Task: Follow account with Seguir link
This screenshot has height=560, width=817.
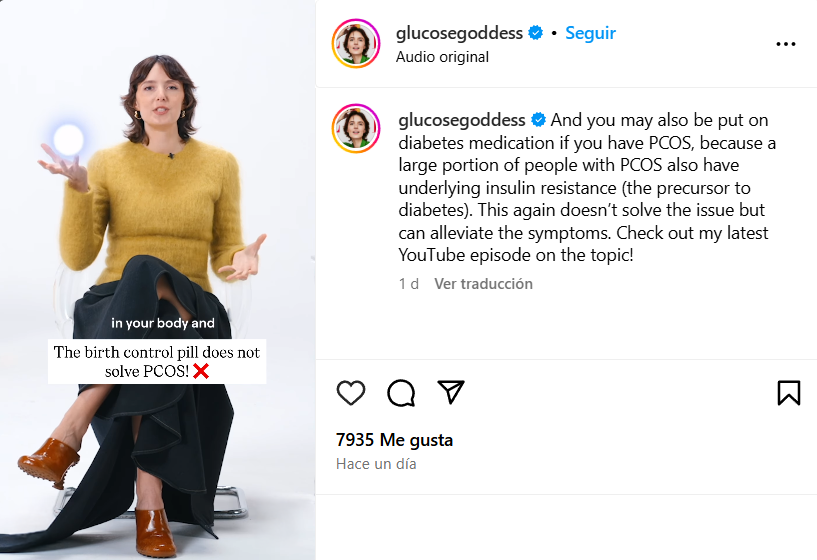Action: (590, 33)
